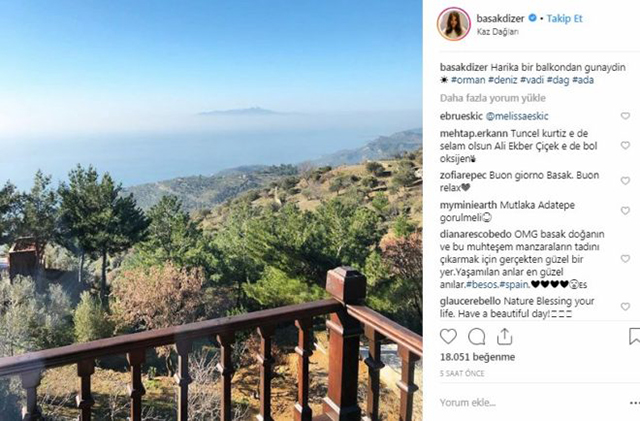Open the Kaz Dağları location link
The height and width of the screenshot is (421, 640).
click(x=498, y=32)
